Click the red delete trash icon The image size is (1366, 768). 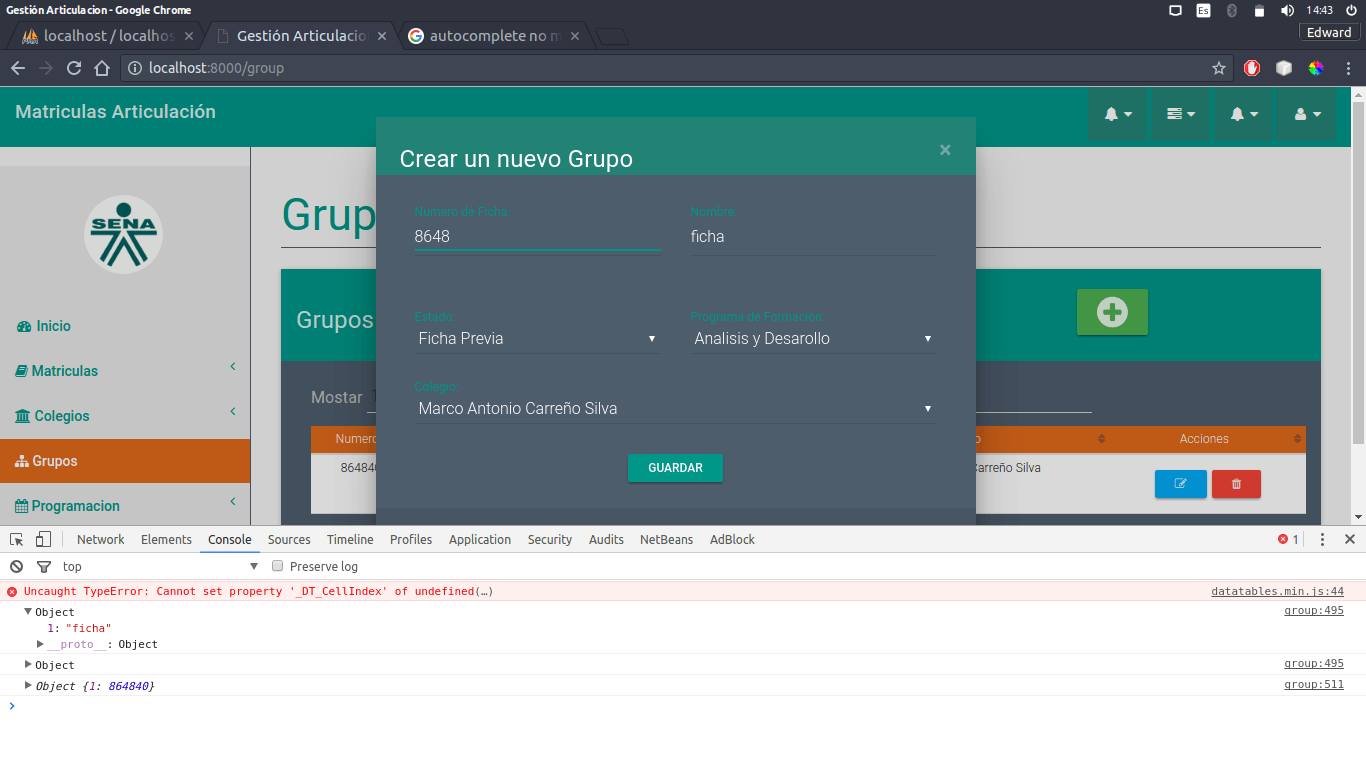[x=1236, y=483]
